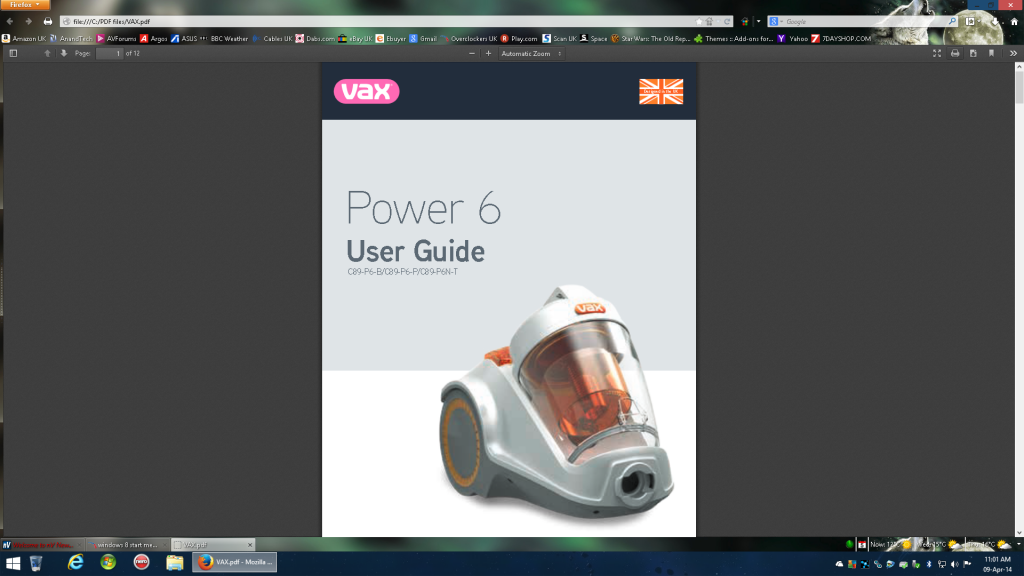Image resolution: width=1024 pixels, height=576 pixels.
Task: Zoom in the PDF with plus
Action: point(488,54)
